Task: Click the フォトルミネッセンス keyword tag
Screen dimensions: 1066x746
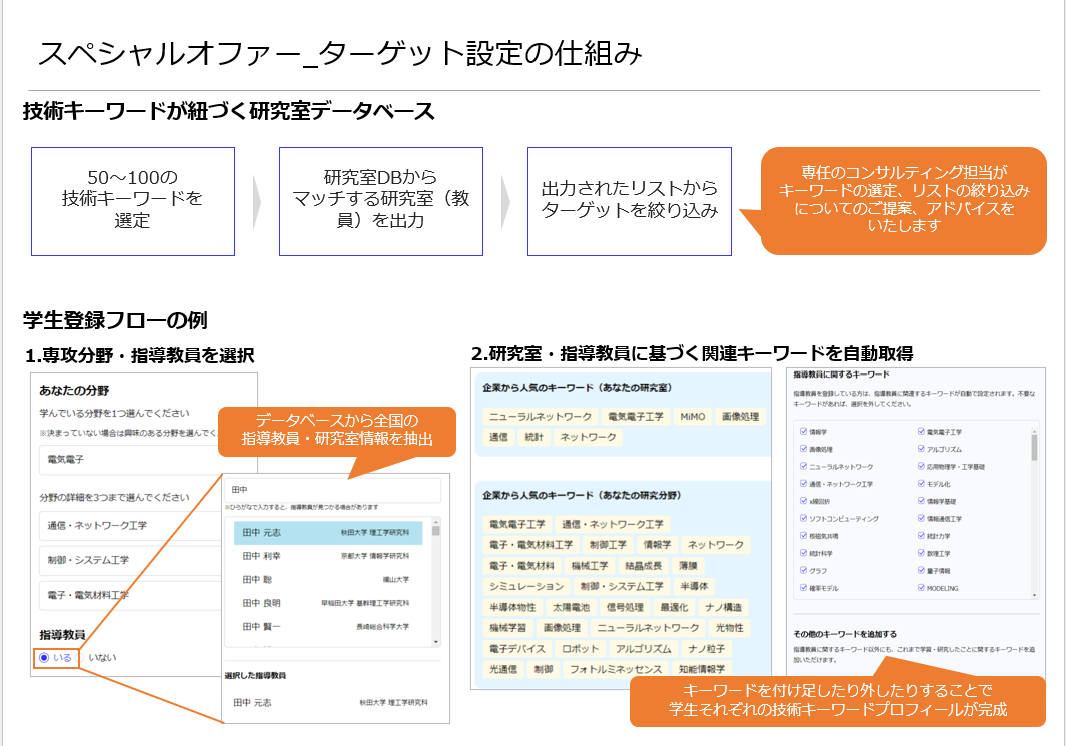Action: click(x=615, y=669)
